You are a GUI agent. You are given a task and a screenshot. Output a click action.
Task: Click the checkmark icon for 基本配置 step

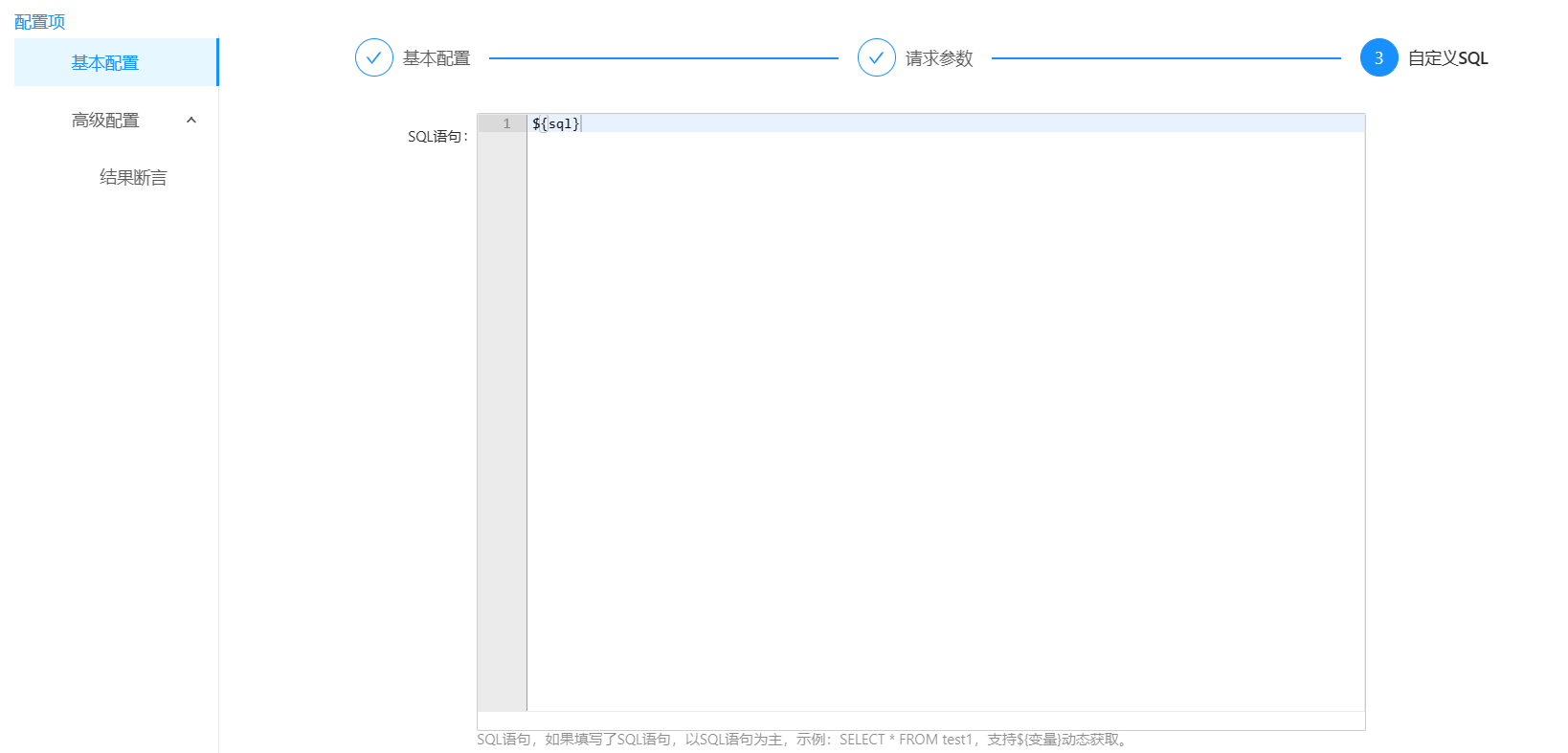tap(373, 57)
